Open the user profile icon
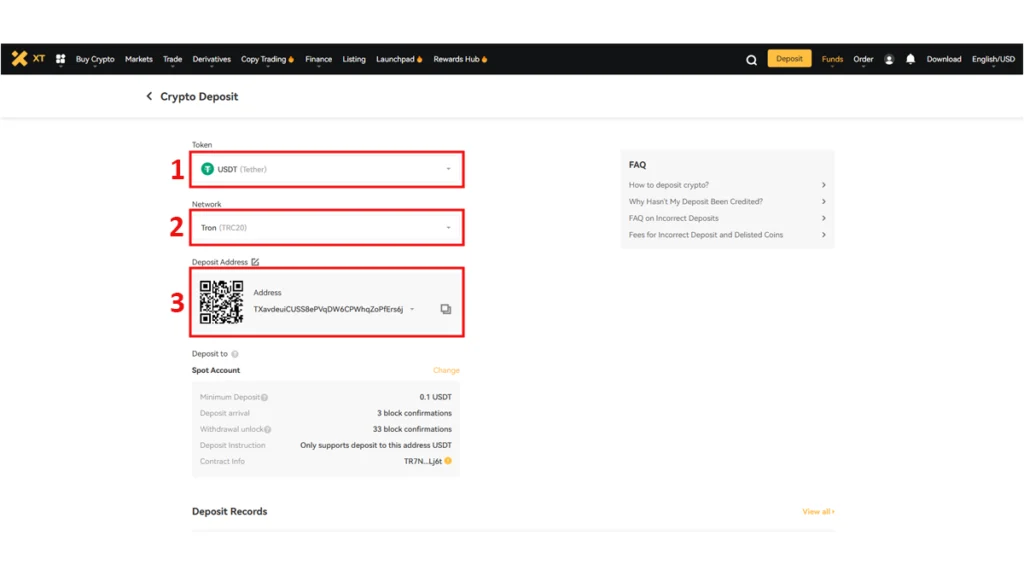The height and width of the screenshot is (576, 1024). 889,59
